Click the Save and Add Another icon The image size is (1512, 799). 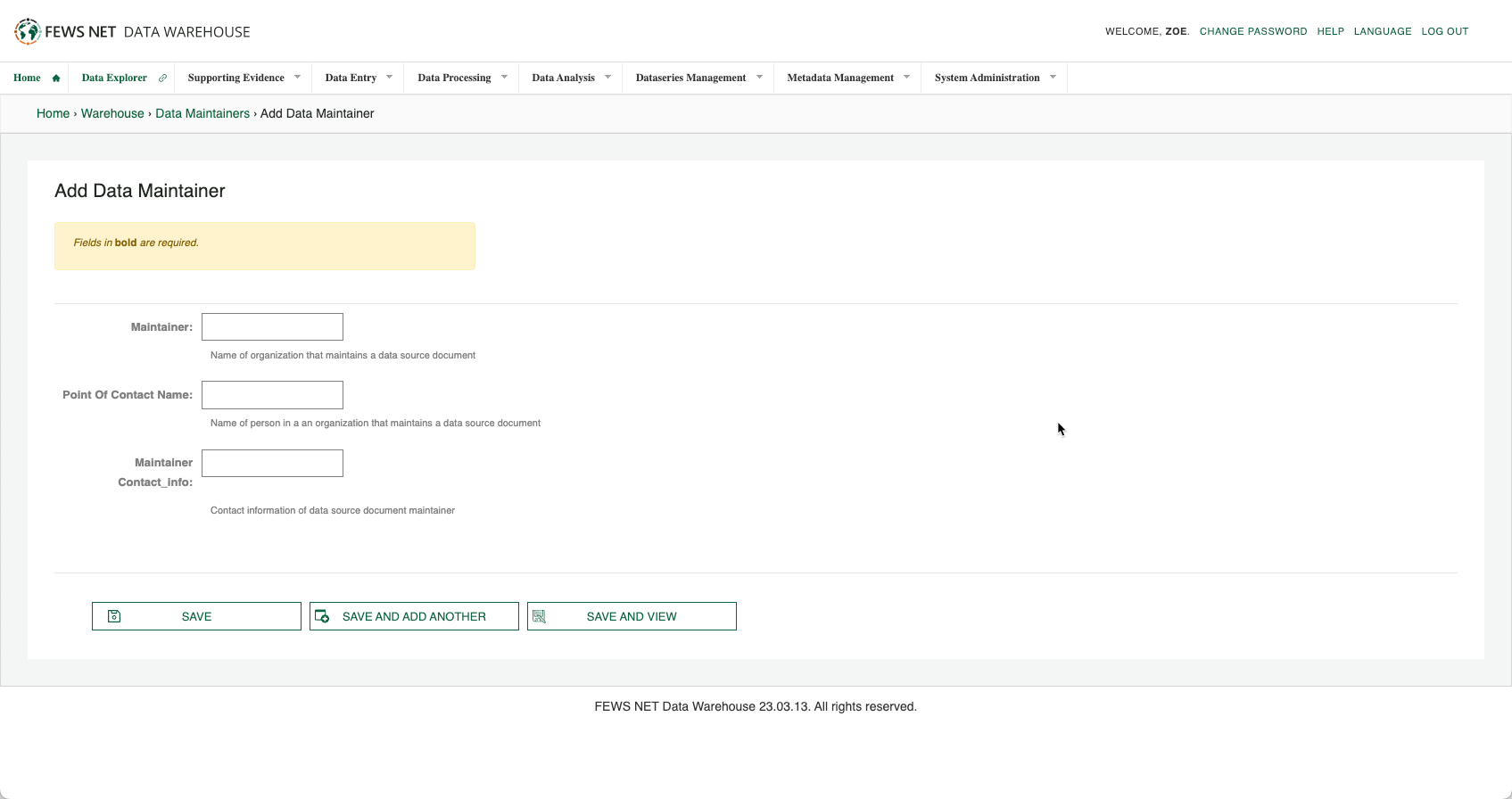[x=323, y=616]
